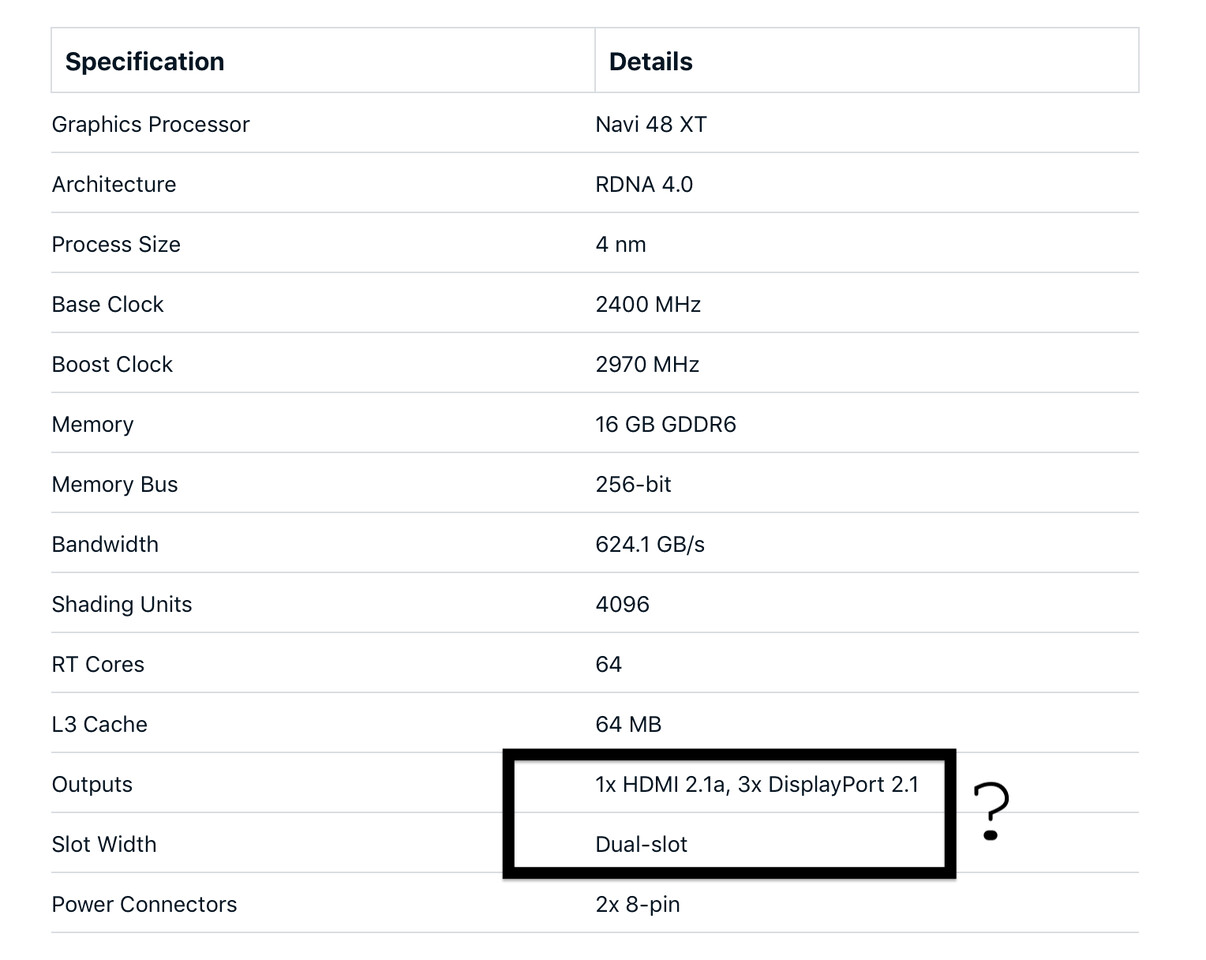Select the HDMI 2.1a DisplayPort outputs value
The image size is (1206, 960).
point(757,785)
